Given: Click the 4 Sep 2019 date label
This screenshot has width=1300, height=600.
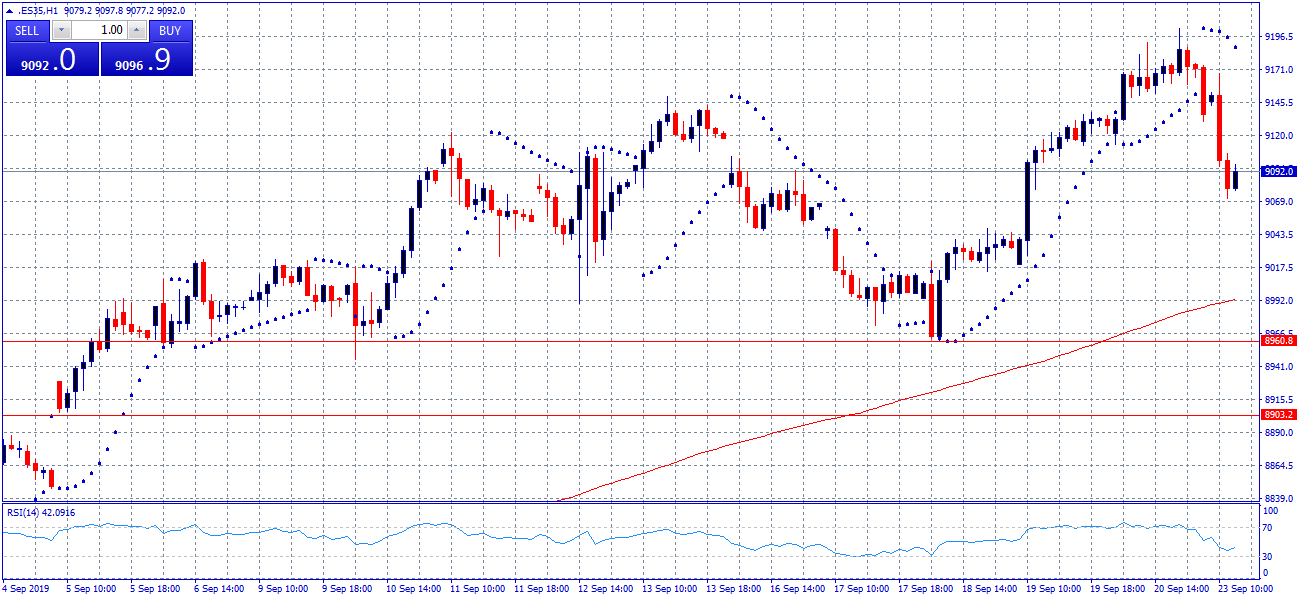Looking at the screenshot, I should tap(27, 589).
